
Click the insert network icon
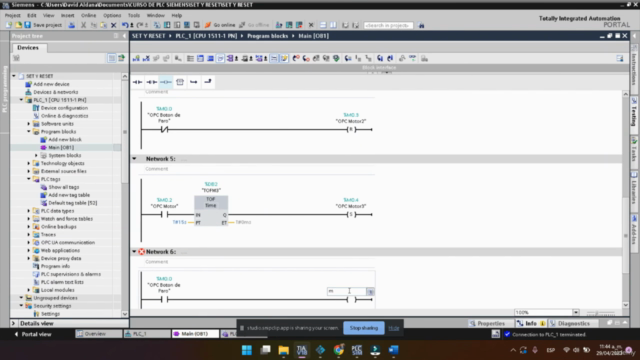[x=136, y=59]
